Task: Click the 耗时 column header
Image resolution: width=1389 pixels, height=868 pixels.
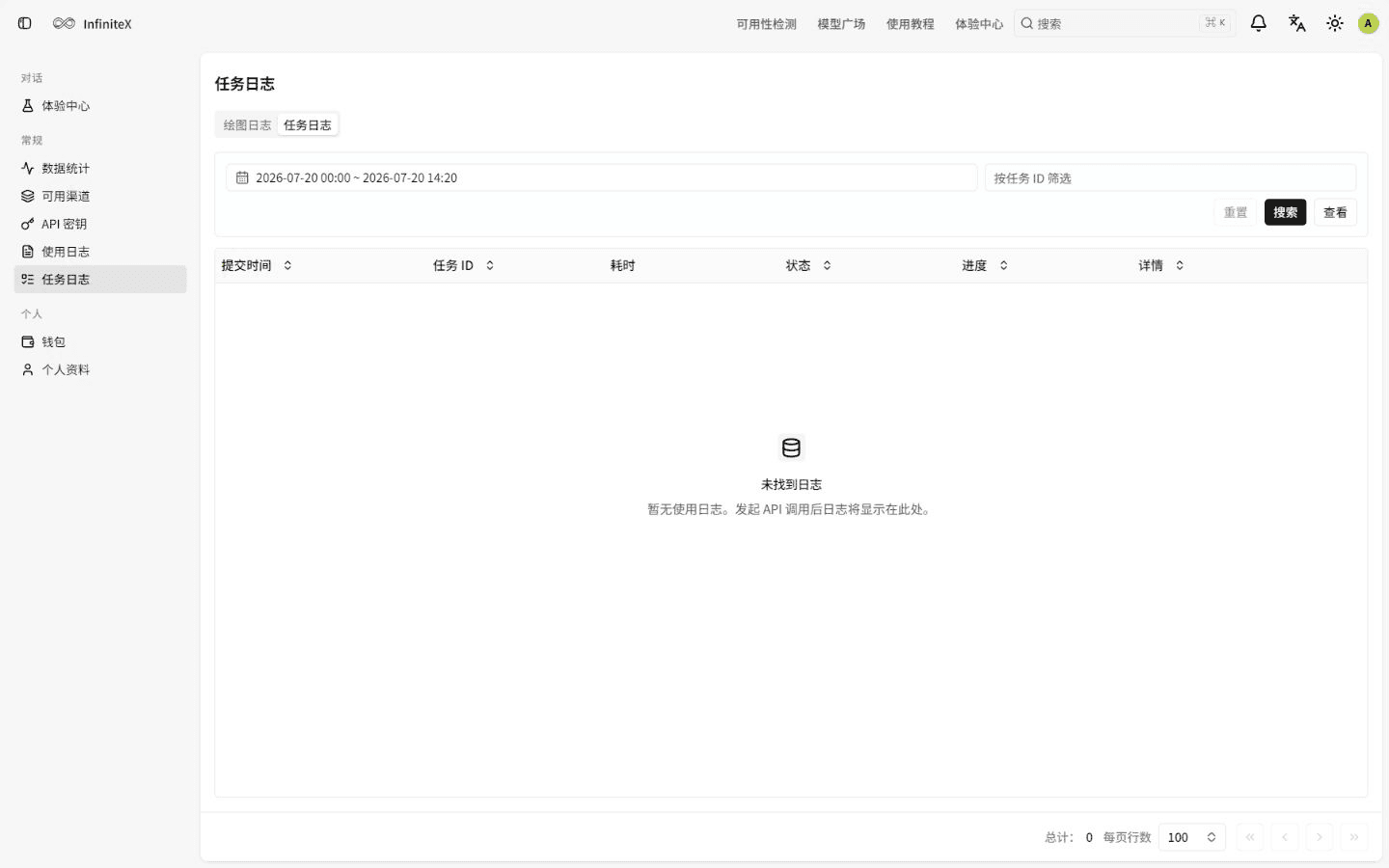Action: pos(622,265)
